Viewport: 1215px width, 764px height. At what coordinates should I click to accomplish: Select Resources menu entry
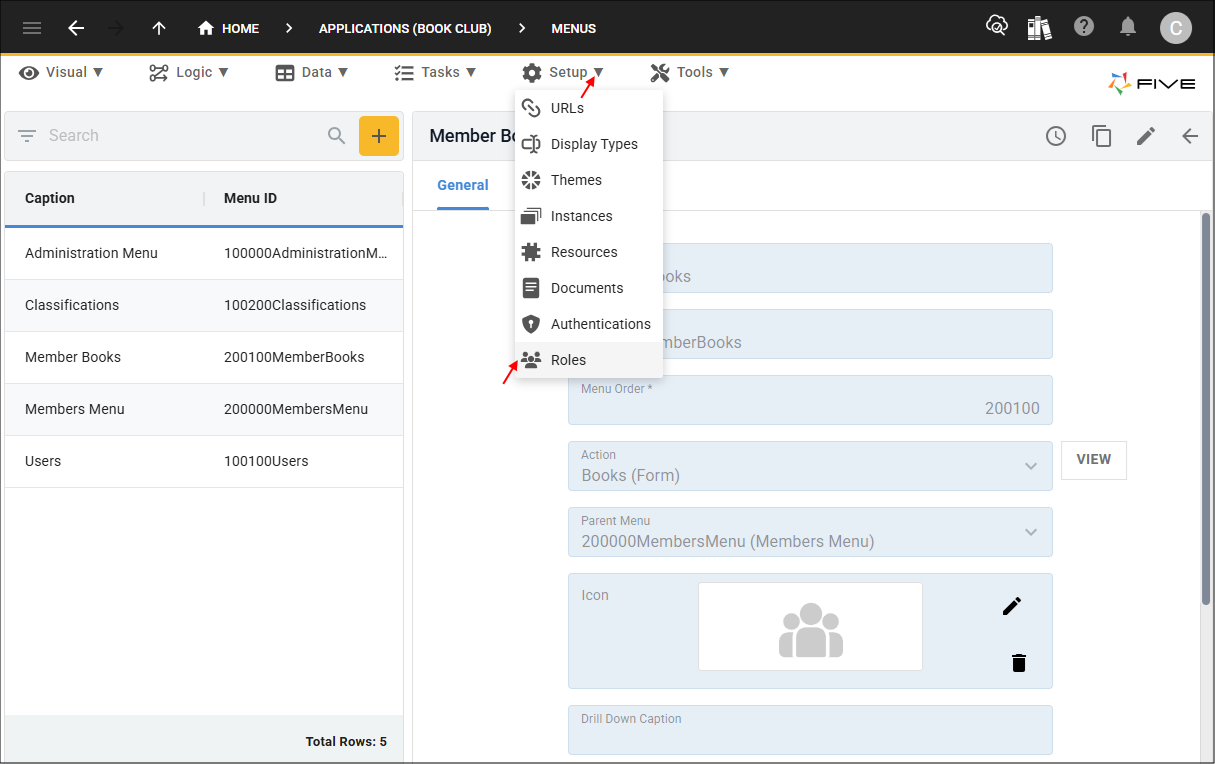[589, 252]
